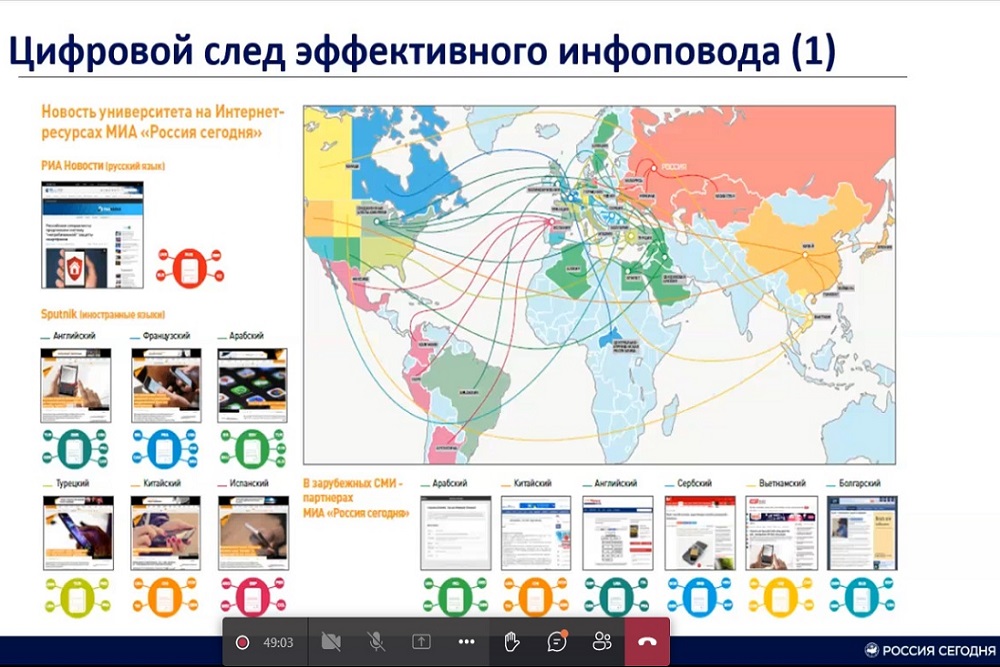Show the participants list
The height and width of the screenshot is (667, 1000).
click(x=602, y=642)
